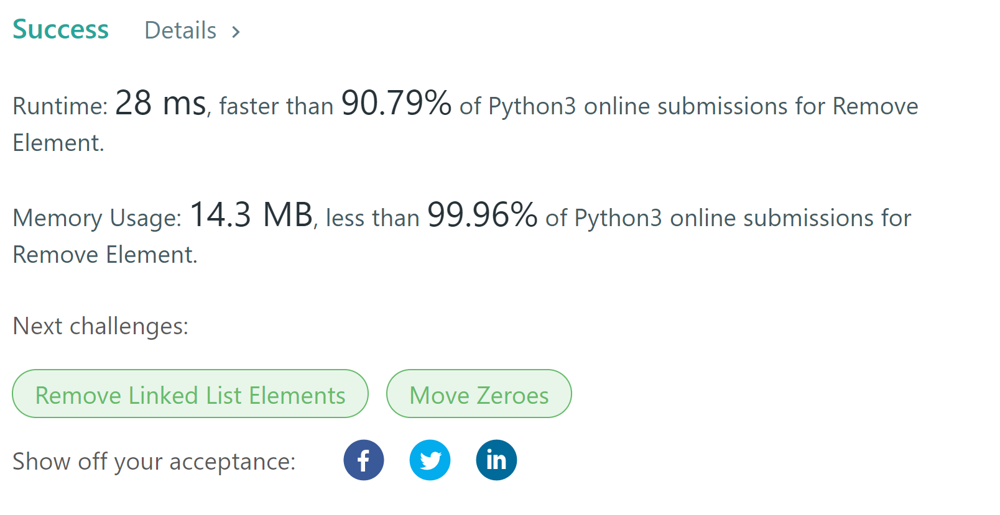Click the "Show off your acceptance:" text
The image size is (1000, 515).
(154, 461)
